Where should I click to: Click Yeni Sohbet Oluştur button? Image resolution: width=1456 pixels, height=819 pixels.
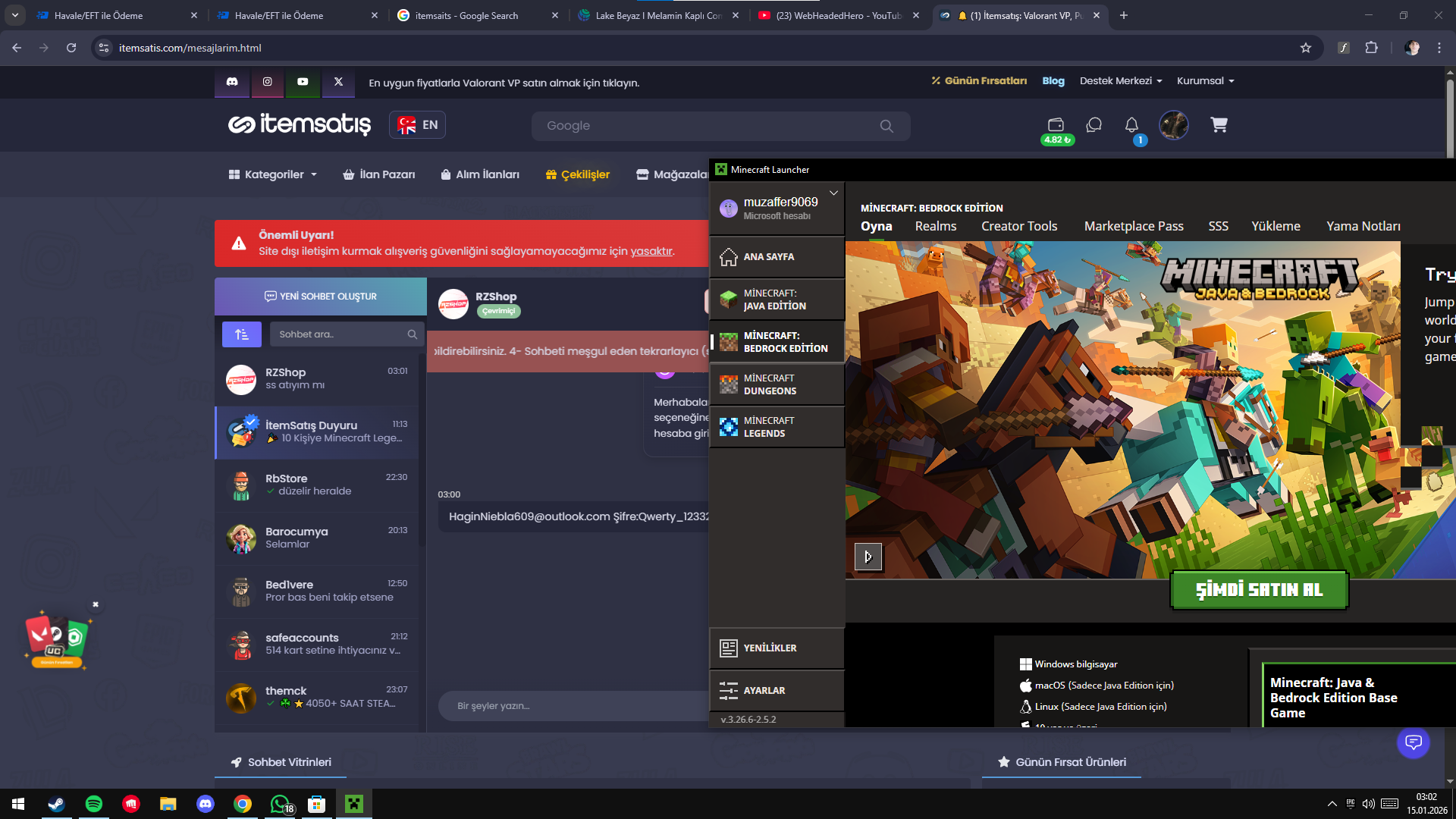pos(321,297)
